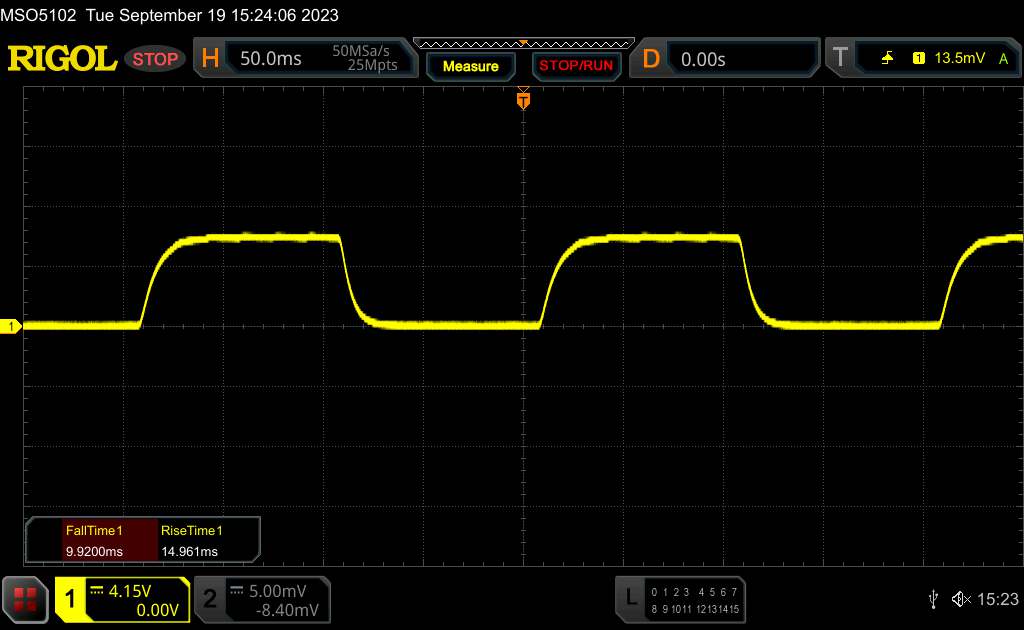Click the 25Mpts memory depth readout
Screen dimensions: 1024x630
coord(372,65)
